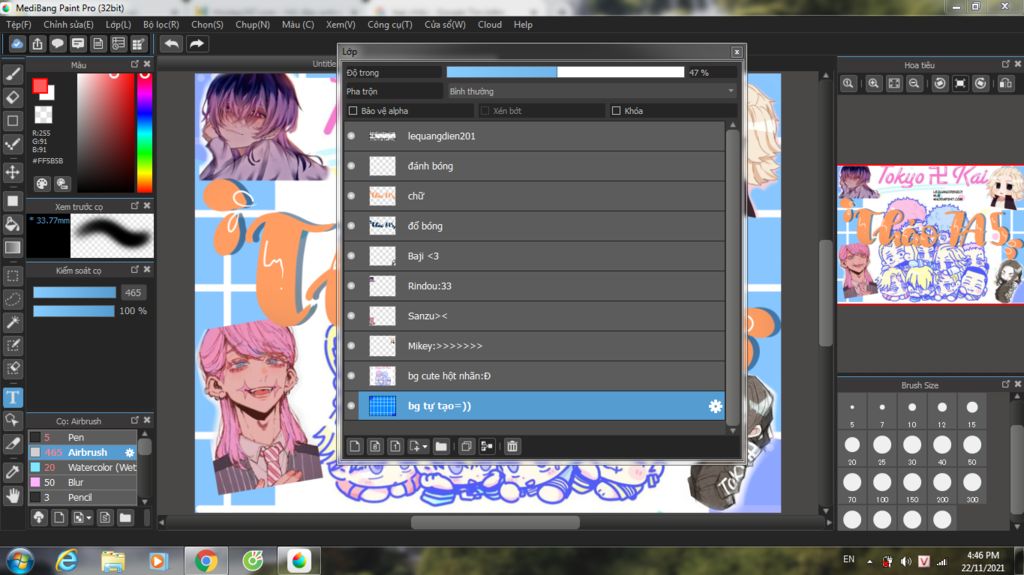1024x575 pixels.
Task: Select the Hand tool
Action: [x=12, y=495]
